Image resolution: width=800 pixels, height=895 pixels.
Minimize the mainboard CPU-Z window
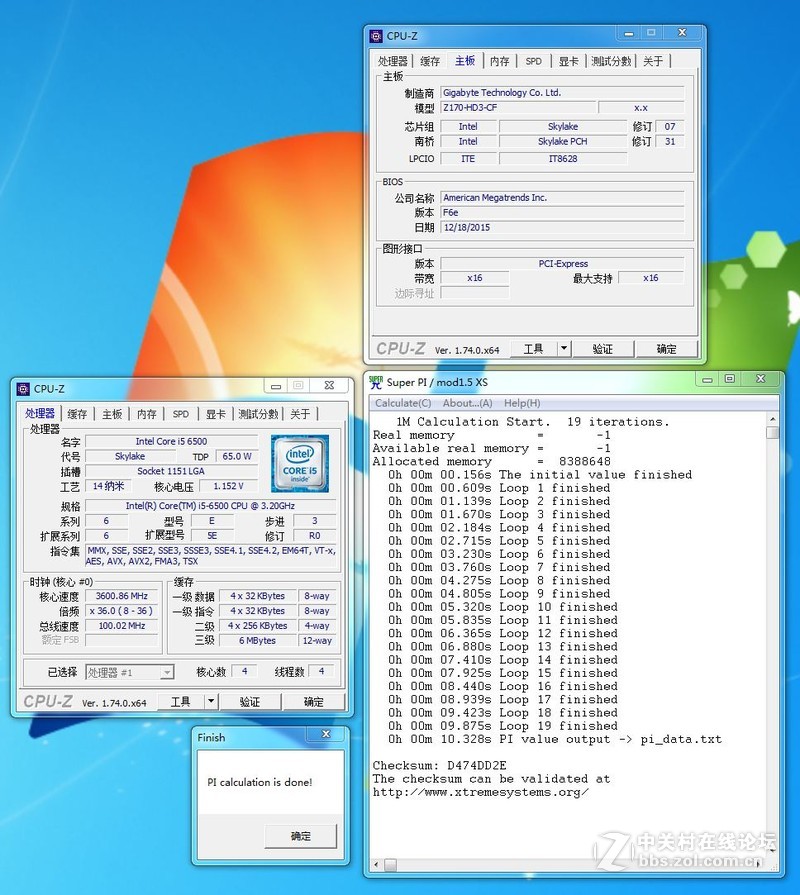click(x=625, y=33)
